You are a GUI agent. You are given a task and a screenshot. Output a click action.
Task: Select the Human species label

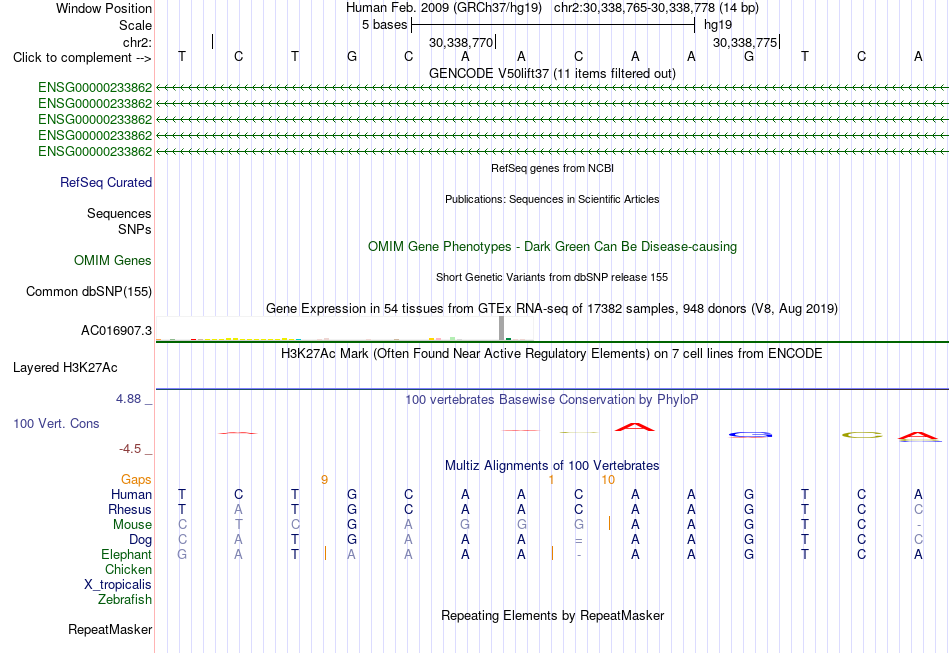pos(131,494)
